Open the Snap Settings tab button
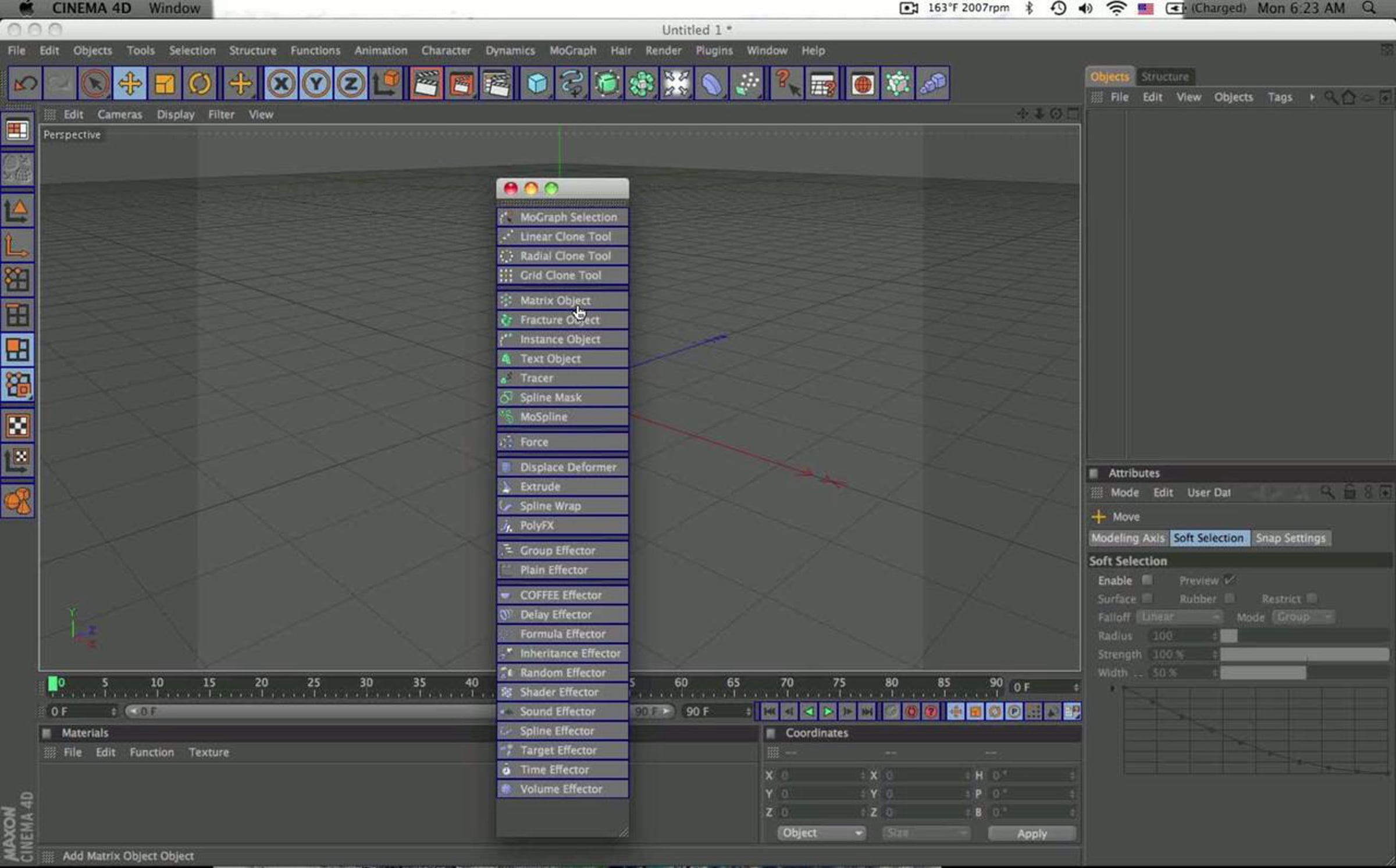This screenshot has height=868, width=1396. tap(1290, 538)
